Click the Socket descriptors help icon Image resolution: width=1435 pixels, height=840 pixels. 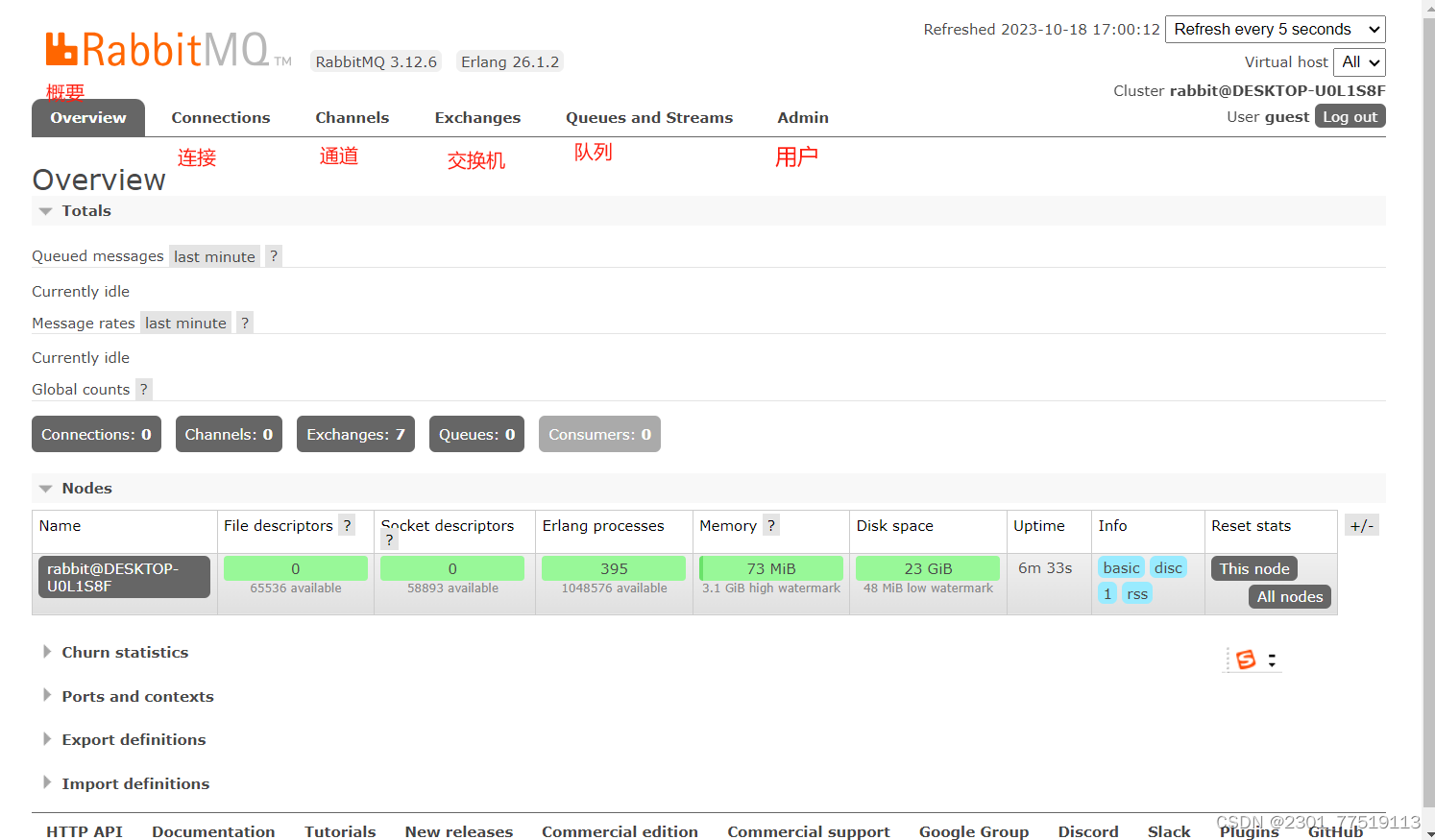pos(389,540)
